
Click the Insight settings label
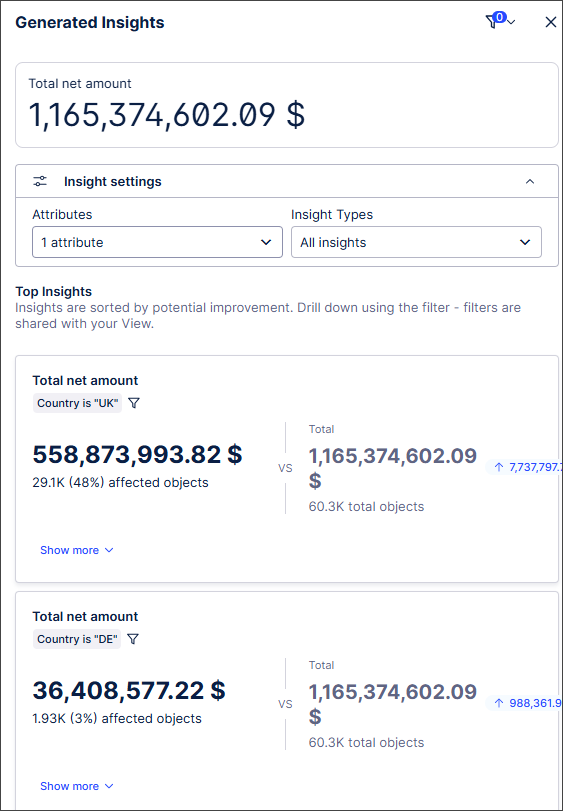click(x=113, y=182)
